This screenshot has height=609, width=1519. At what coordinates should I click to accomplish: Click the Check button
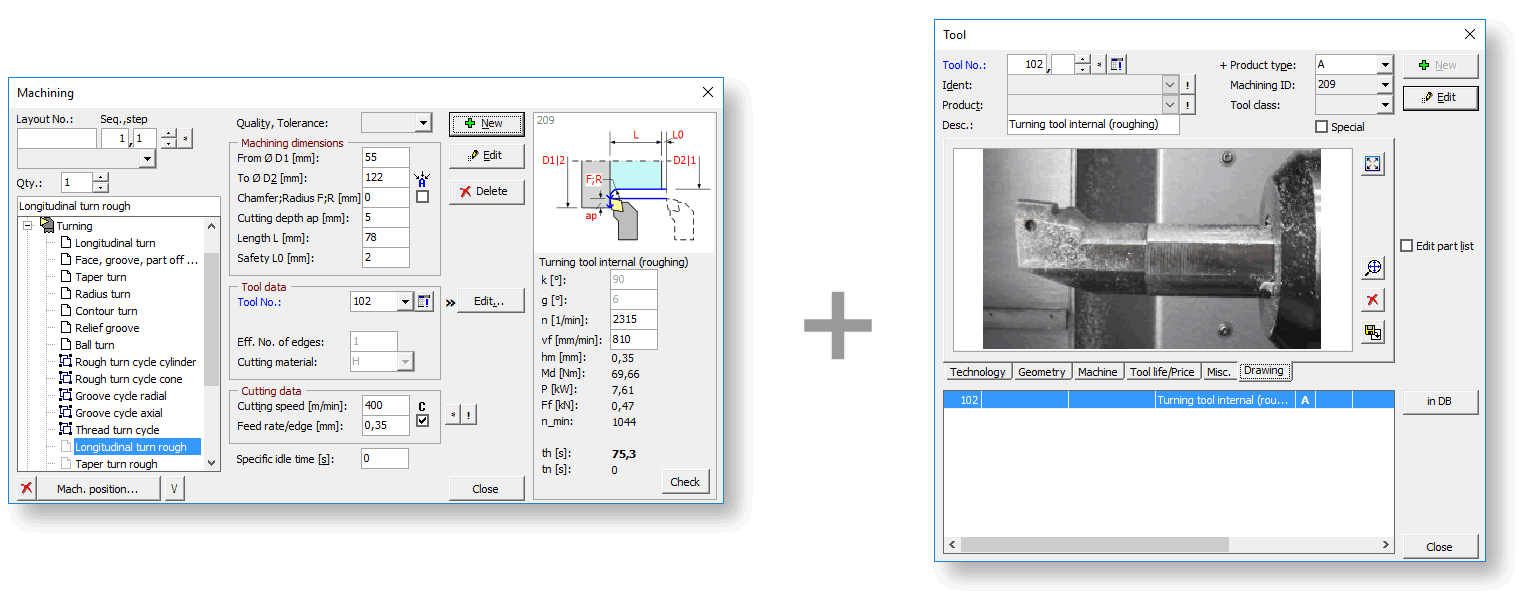point(685,482)
